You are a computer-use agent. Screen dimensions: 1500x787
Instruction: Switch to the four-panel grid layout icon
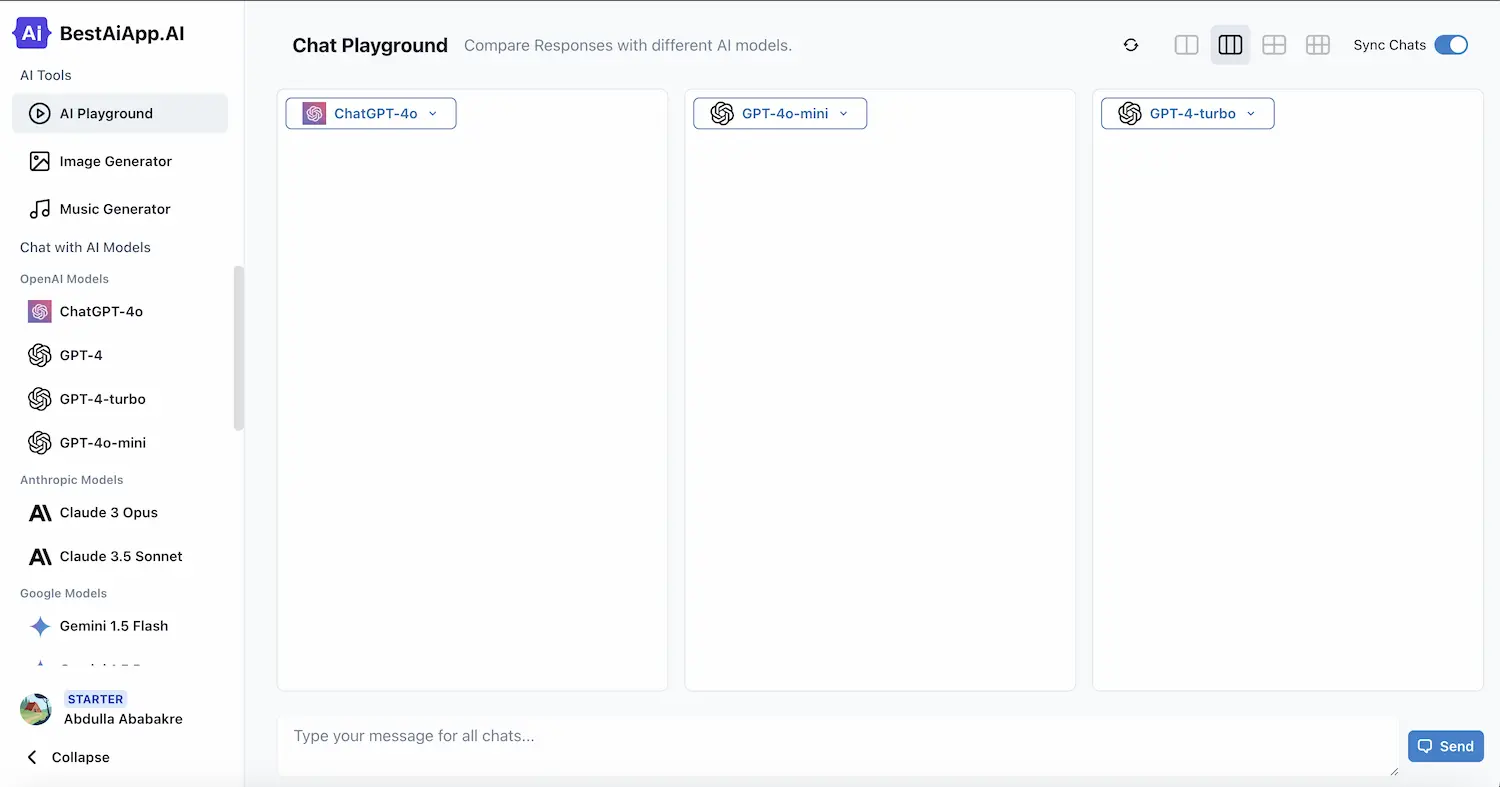[1274, 45]
